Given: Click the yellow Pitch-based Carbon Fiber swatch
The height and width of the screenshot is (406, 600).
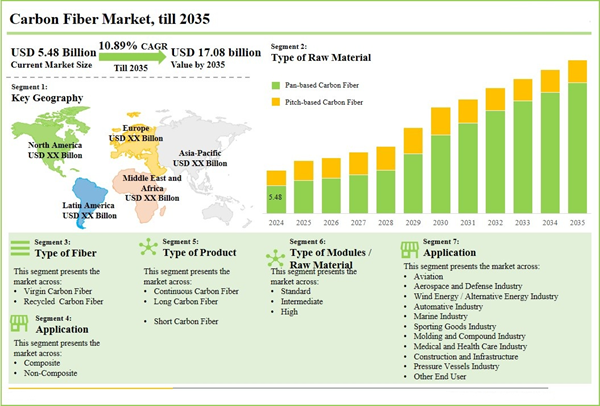Looking at the screenshot, I should (x=275, y=103).
